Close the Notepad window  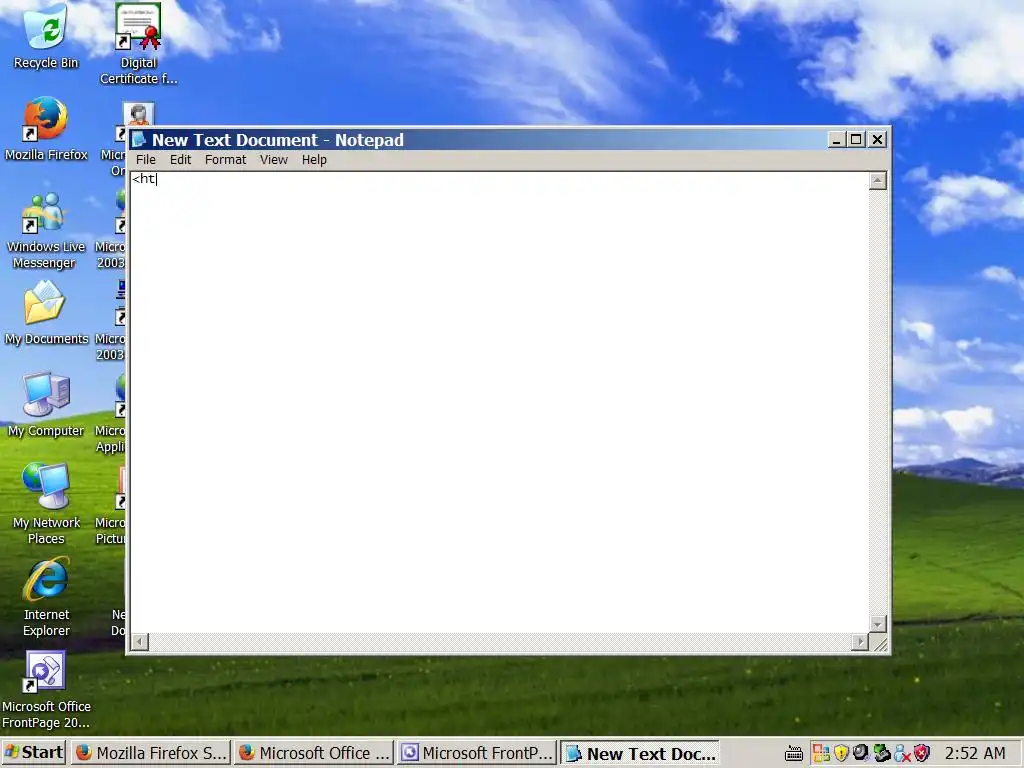coord(877,140)
